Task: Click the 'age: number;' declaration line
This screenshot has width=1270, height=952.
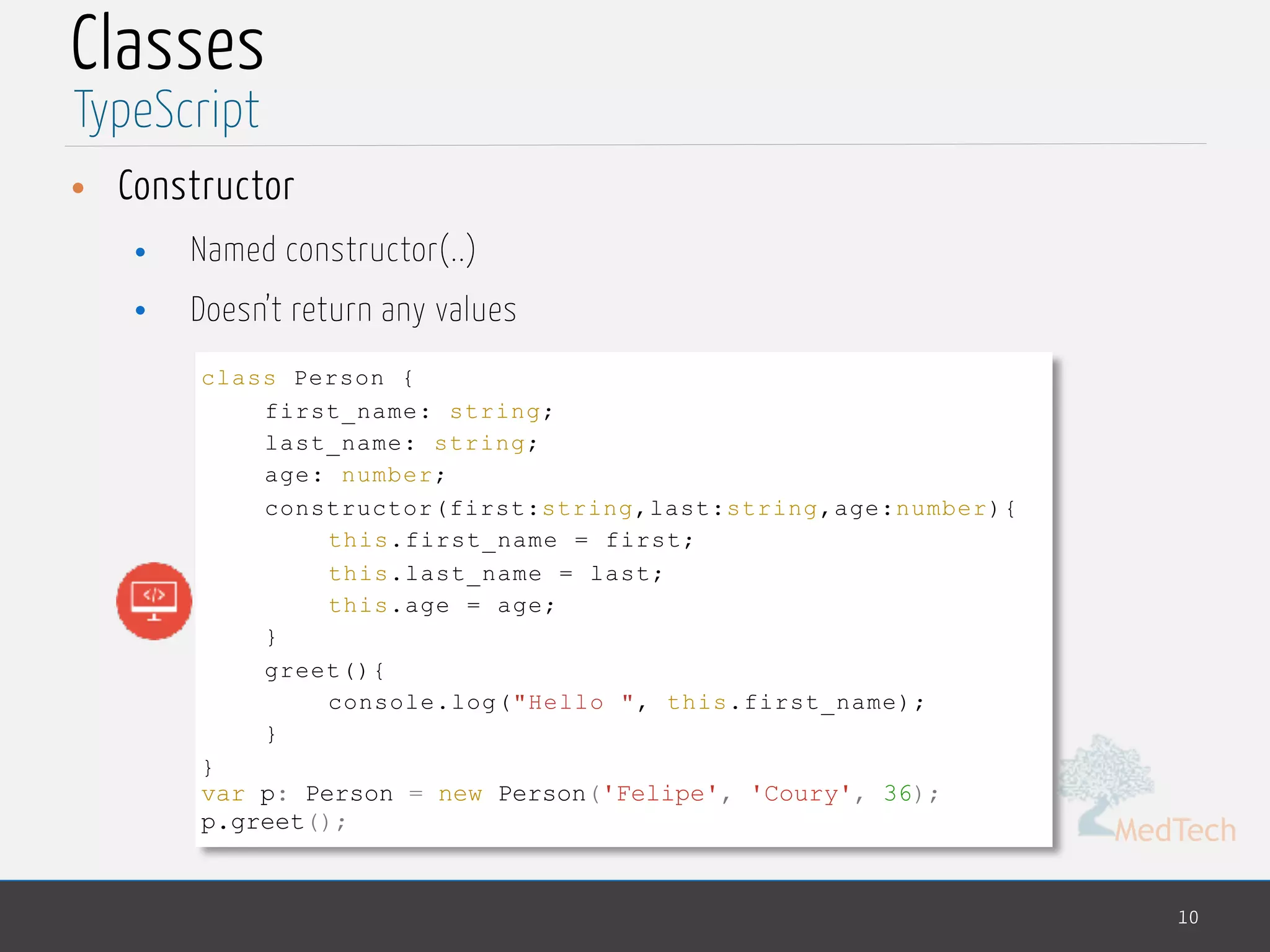Action: 355,475
